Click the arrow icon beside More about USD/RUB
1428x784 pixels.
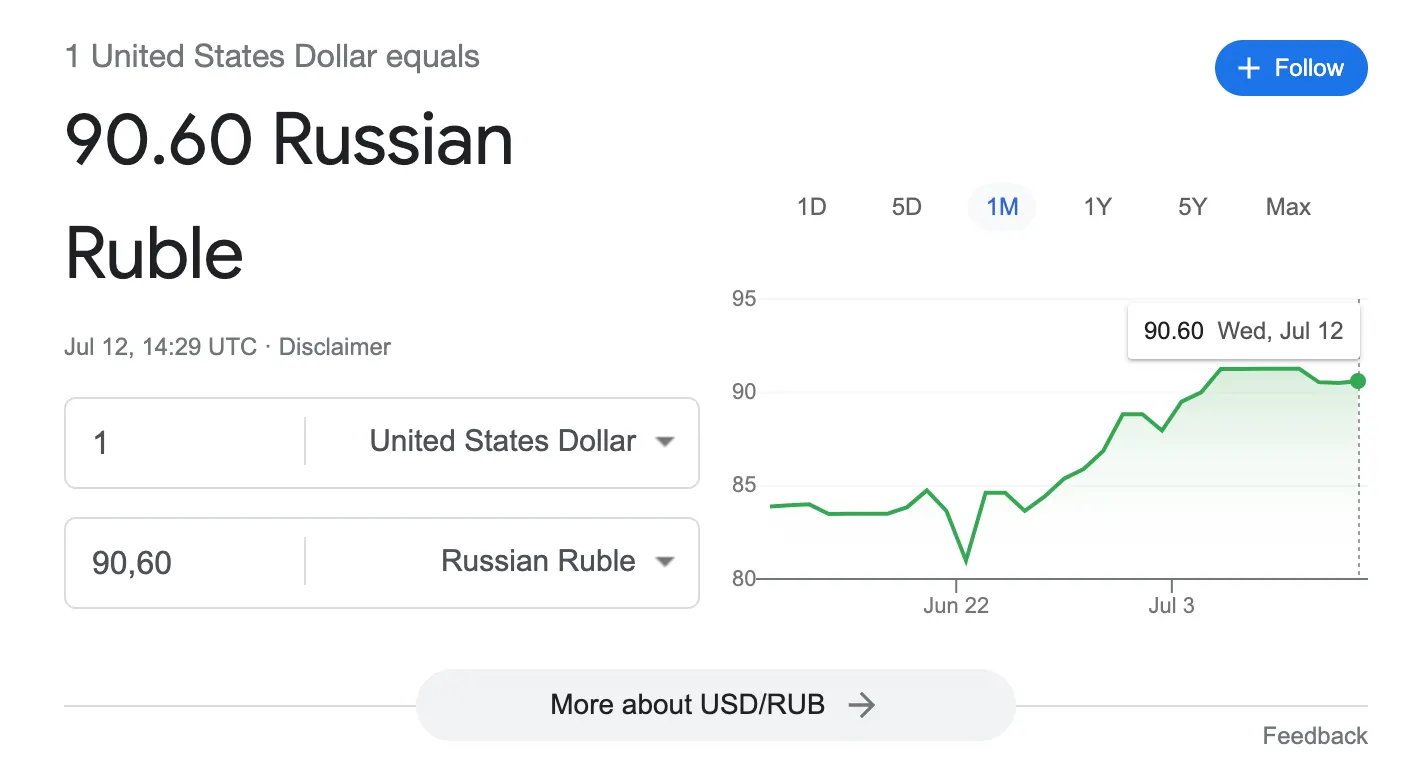[x=861, y=705]
